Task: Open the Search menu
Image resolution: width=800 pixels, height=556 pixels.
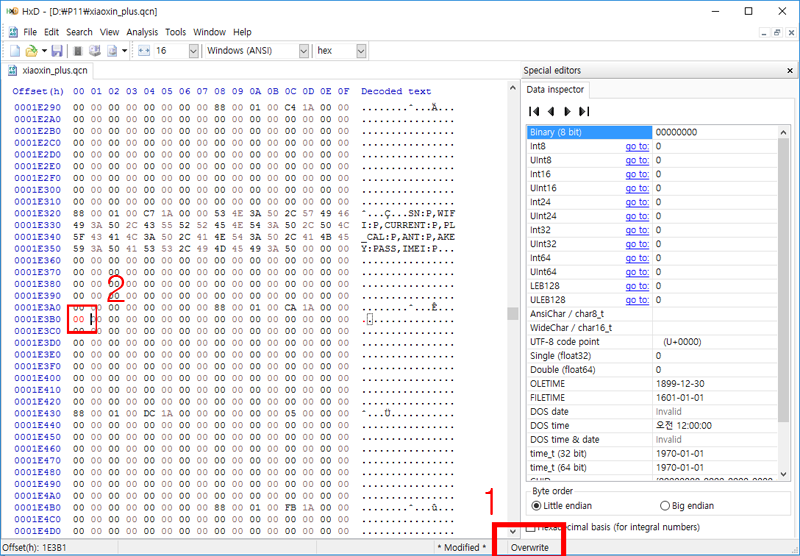Action: [x=79, y=32]
